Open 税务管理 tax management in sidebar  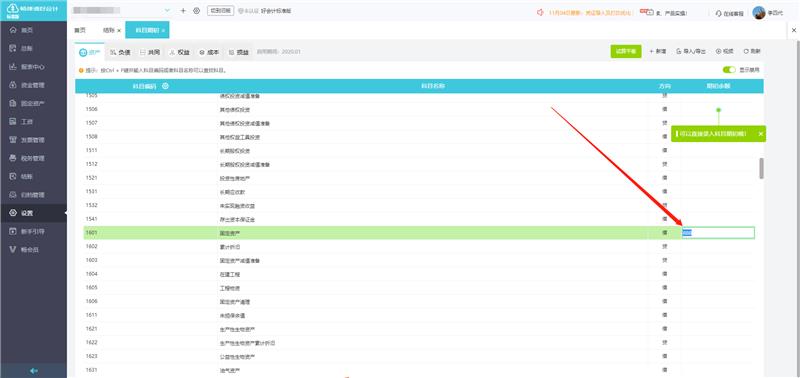pyautogui.click(x=33, y=158)
